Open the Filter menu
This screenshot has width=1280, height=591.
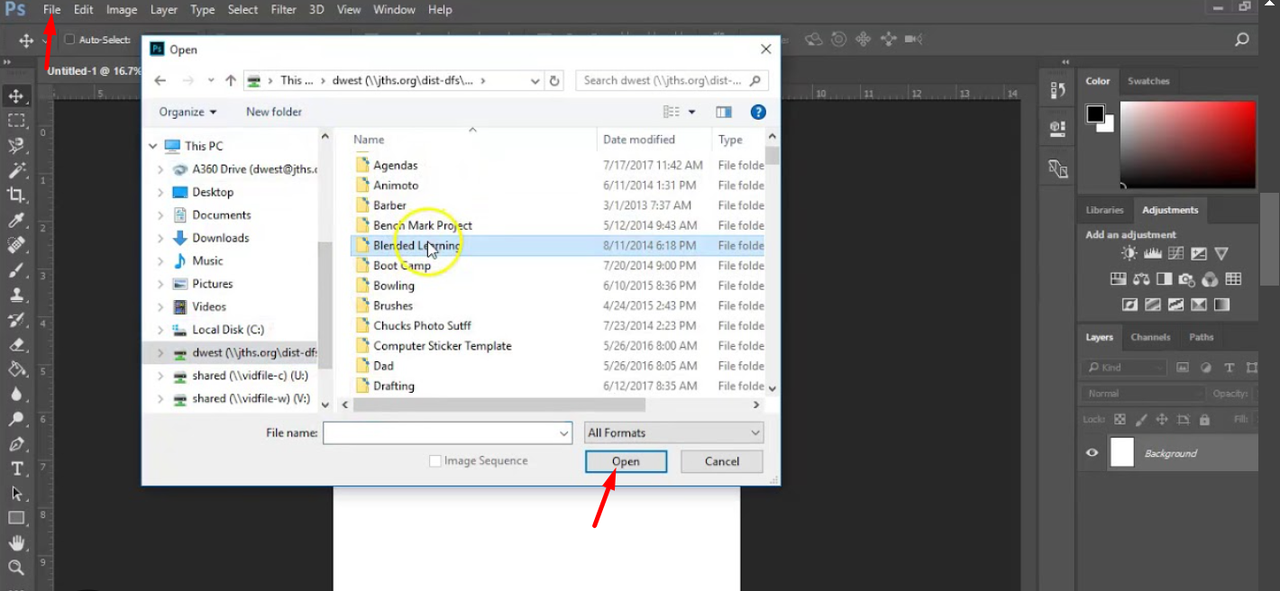coord(283,9)
